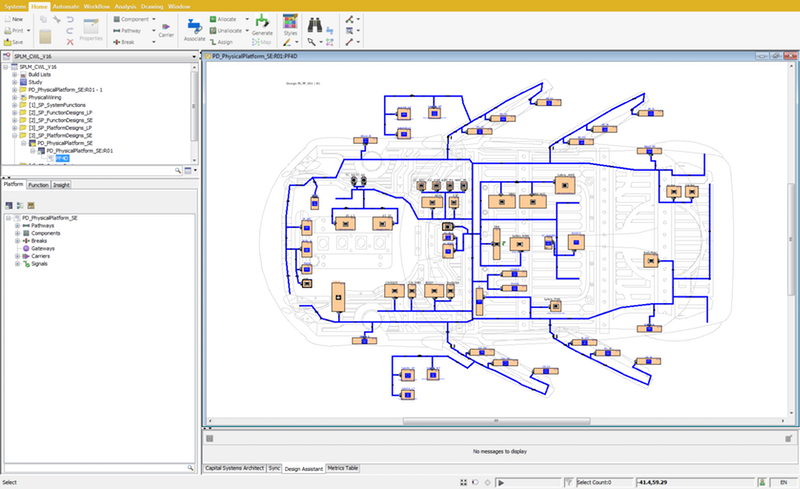Click the New document icon

click(x=8, y=19)
